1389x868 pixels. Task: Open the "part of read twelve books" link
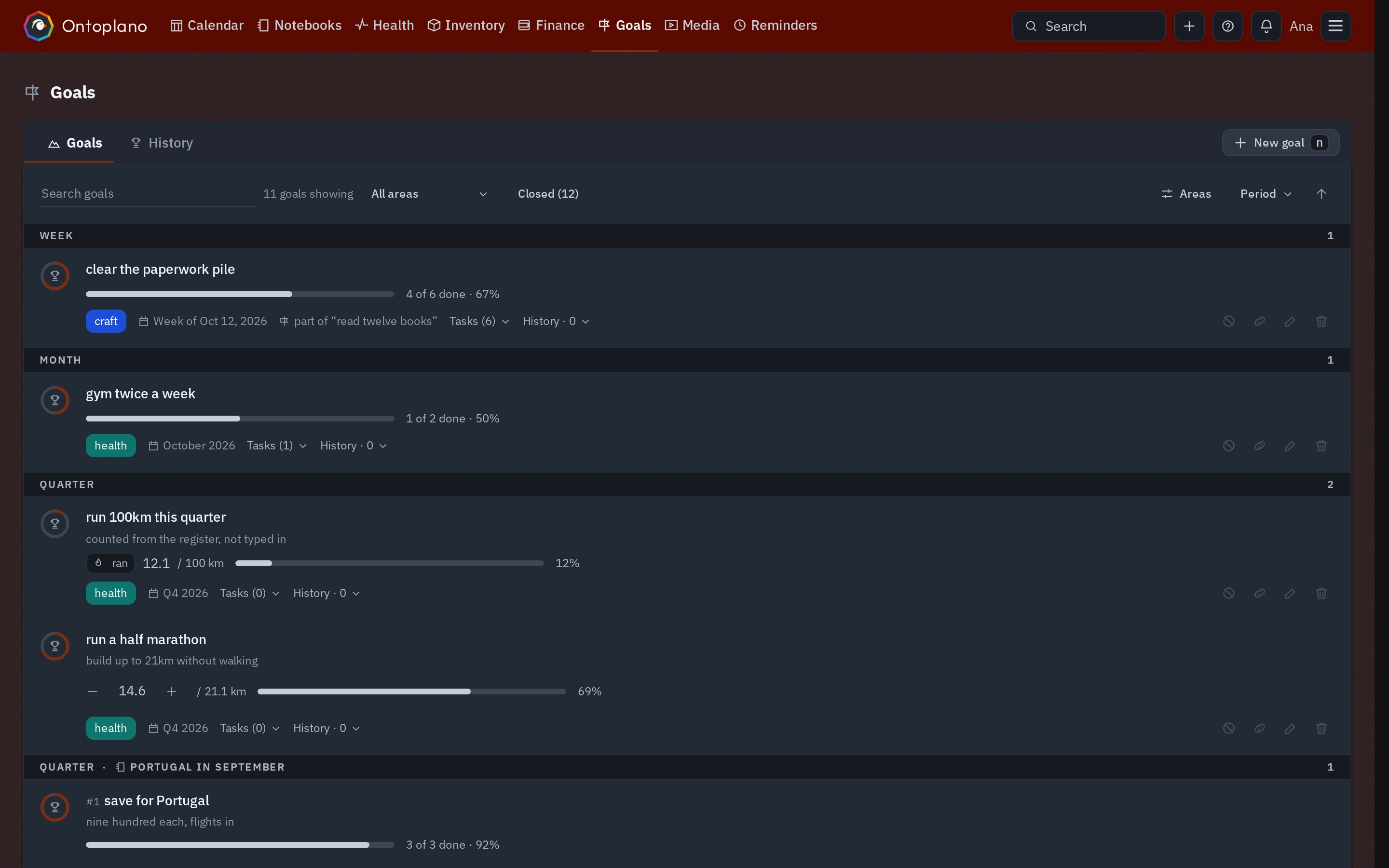358,321
